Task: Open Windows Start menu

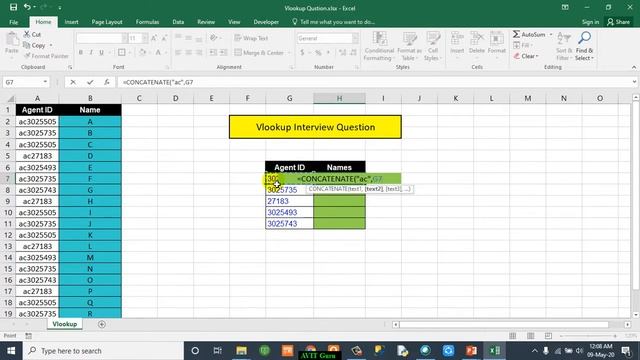Action: [x=11, y=351]
